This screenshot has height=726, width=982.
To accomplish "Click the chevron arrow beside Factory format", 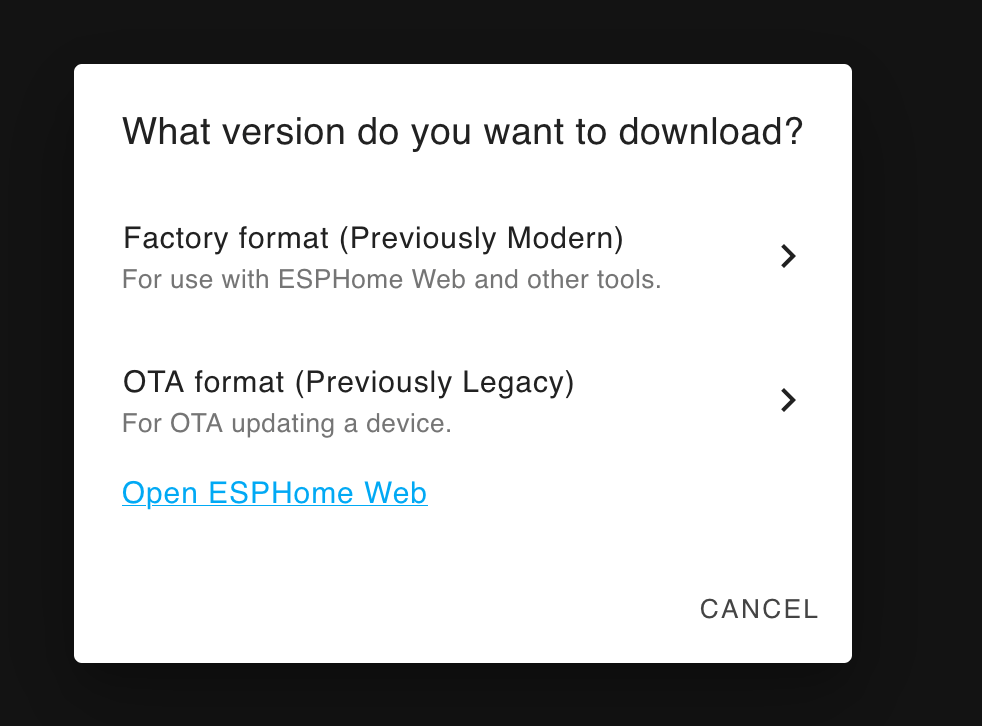I will click(788, 256).
